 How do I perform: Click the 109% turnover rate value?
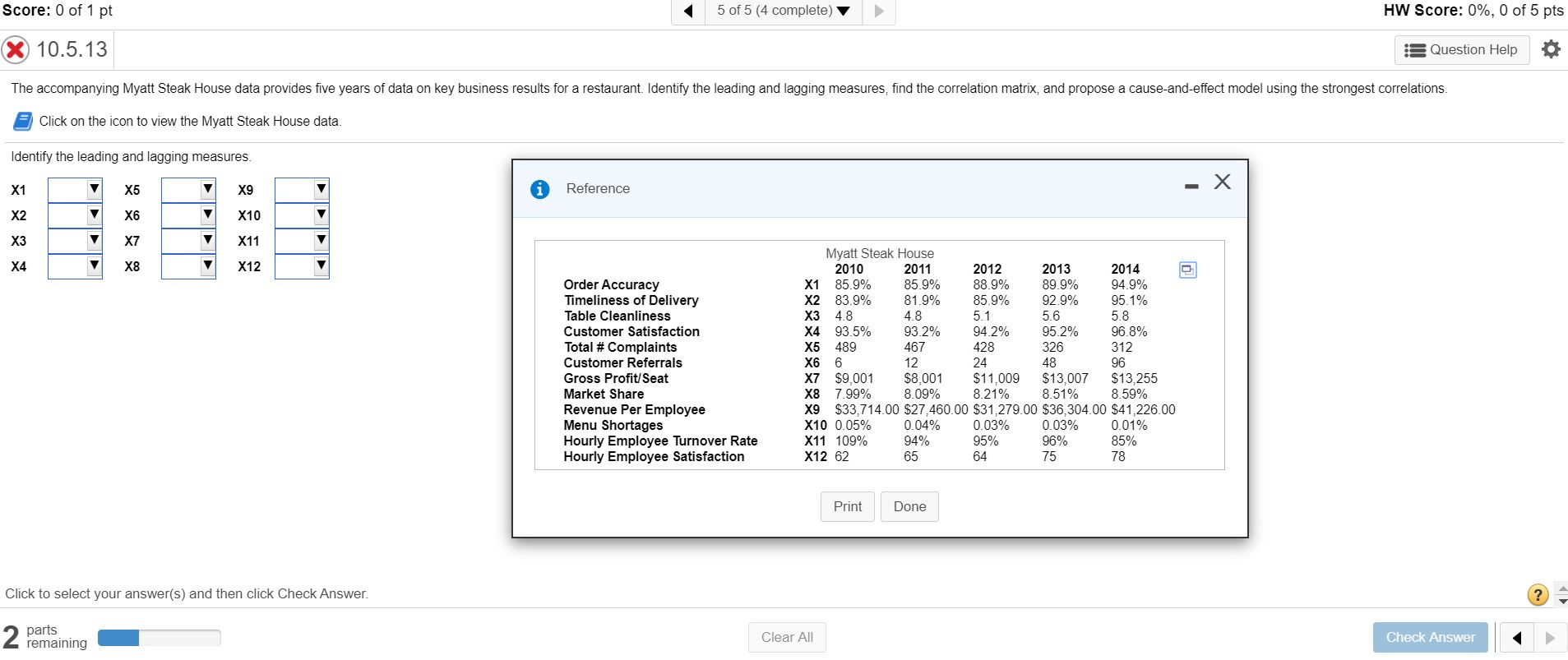(851, 441)
